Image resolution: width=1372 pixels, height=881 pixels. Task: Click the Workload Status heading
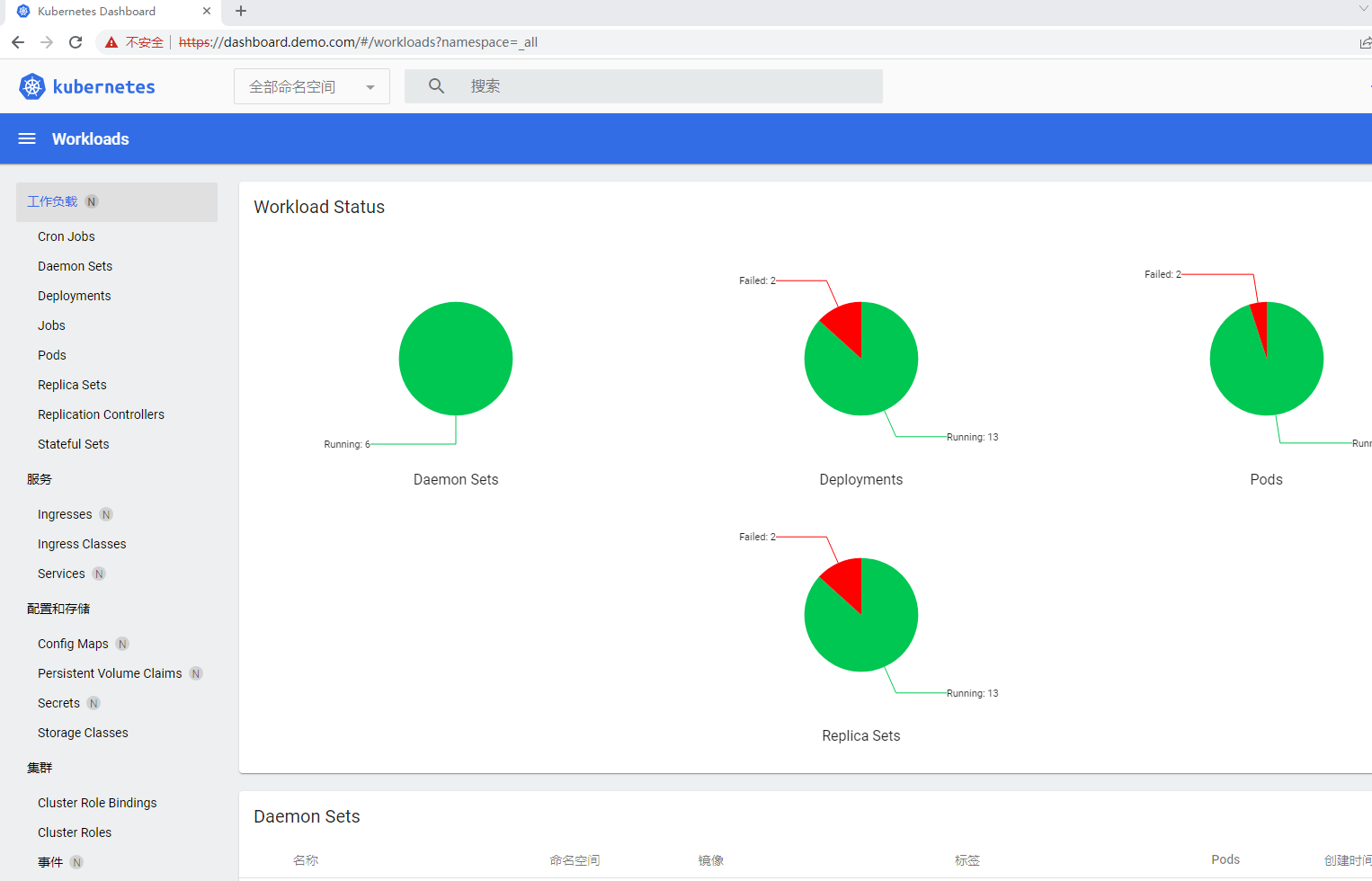tap(319, 207)
